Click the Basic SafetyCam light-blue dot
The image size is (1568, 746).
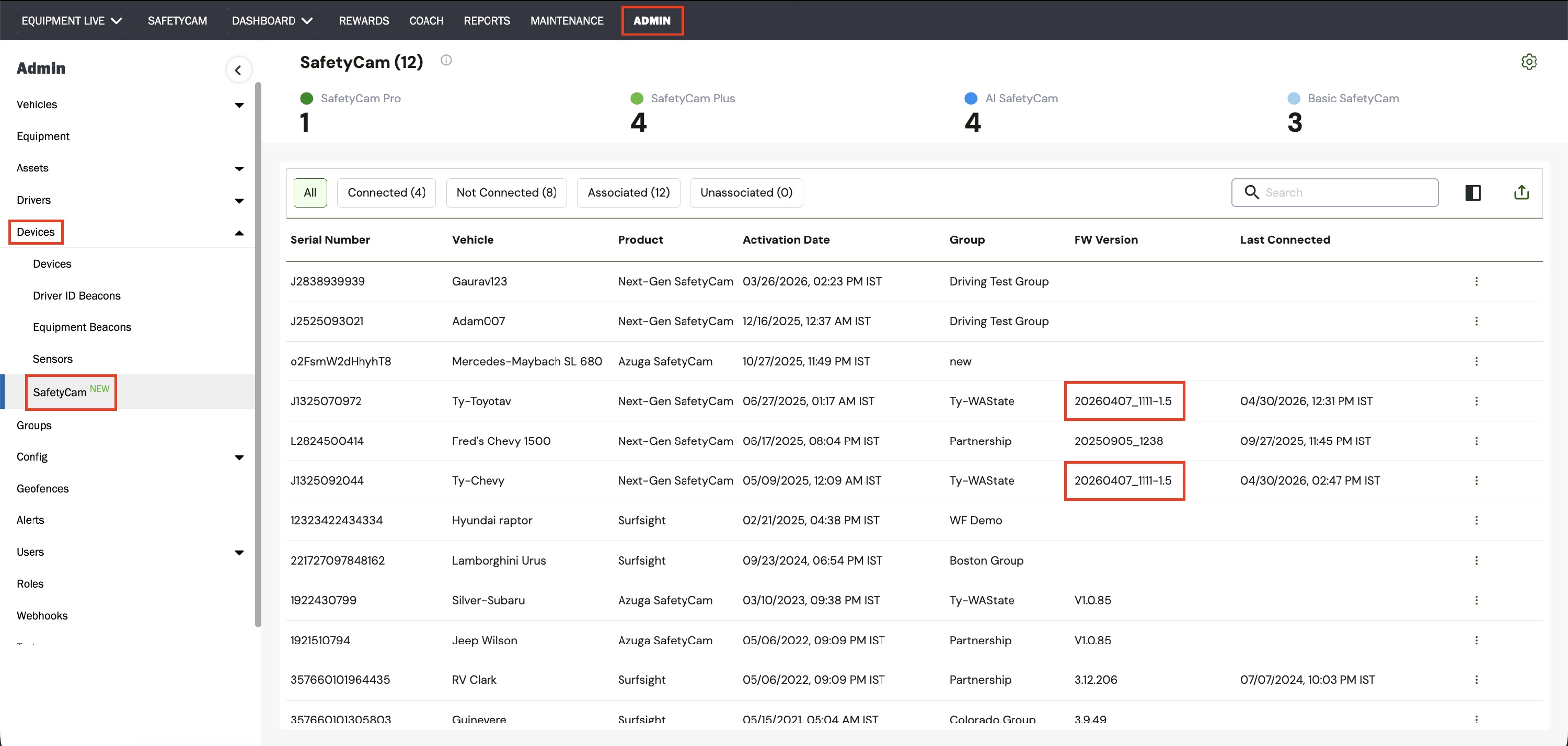point(1294,99)
